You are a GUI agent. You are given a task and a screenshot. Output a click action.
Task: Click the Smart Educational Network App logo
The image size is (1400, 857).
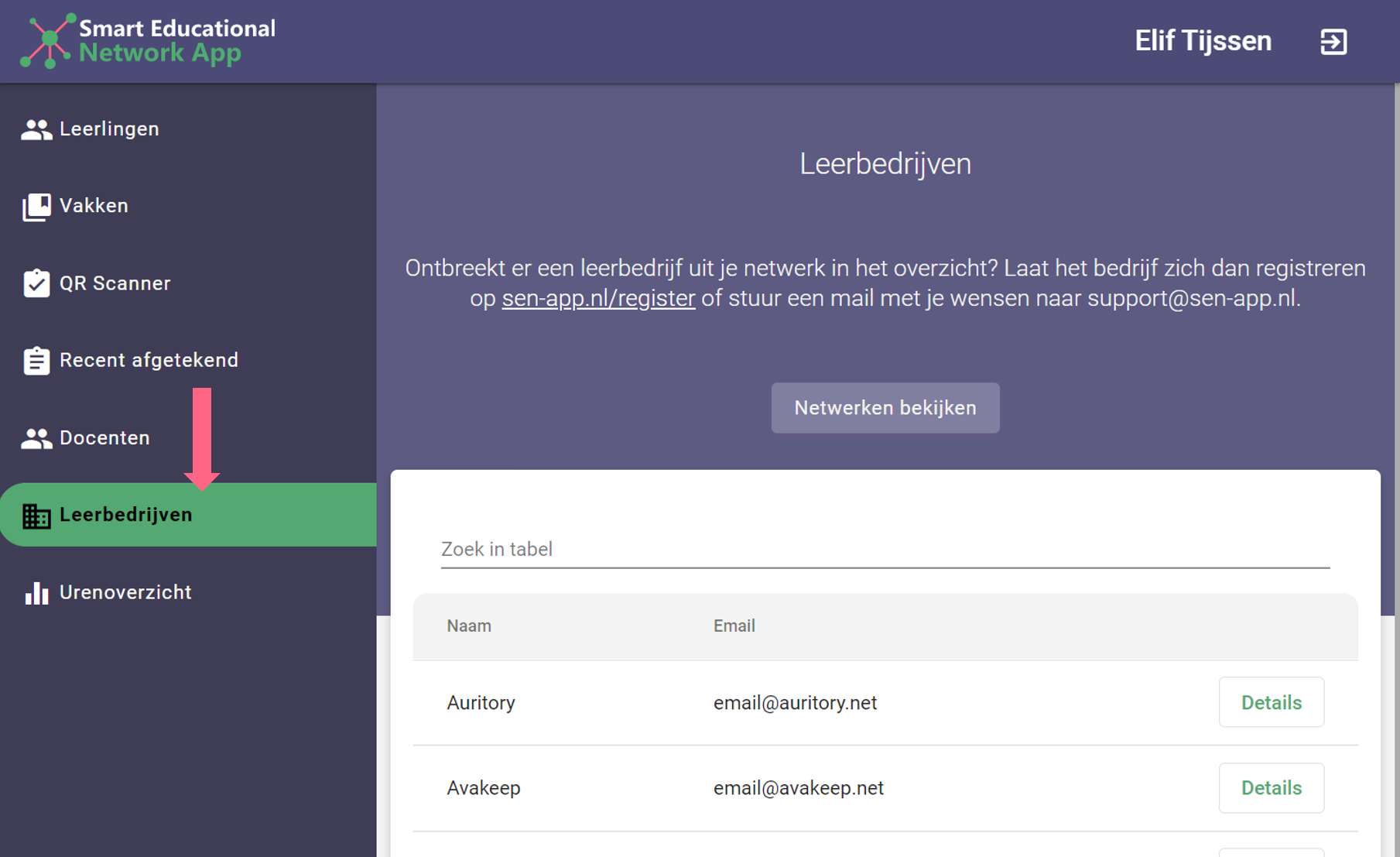pos(147,40)
